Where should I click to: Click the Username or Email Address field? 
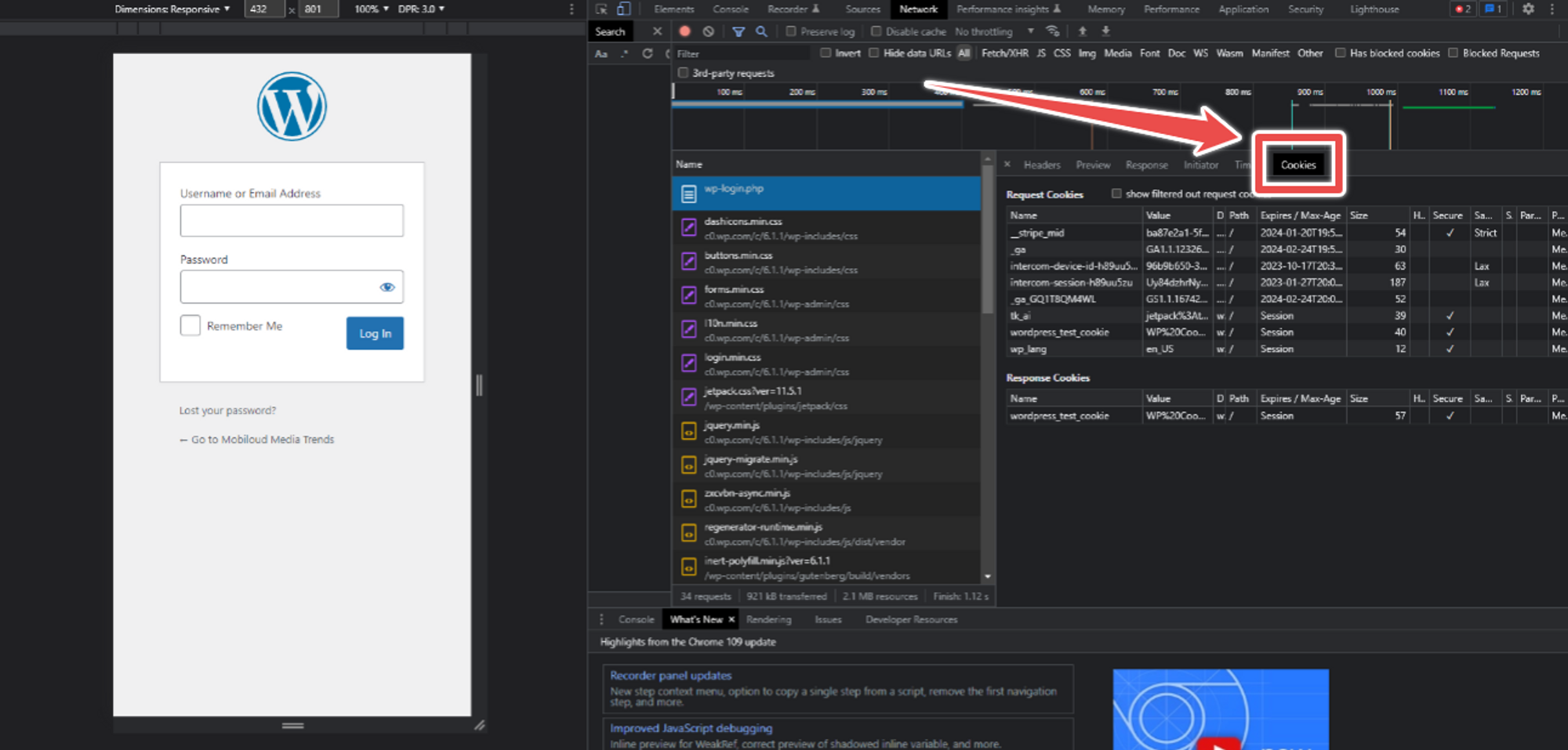pyautogui.click(x=292, y=220)
